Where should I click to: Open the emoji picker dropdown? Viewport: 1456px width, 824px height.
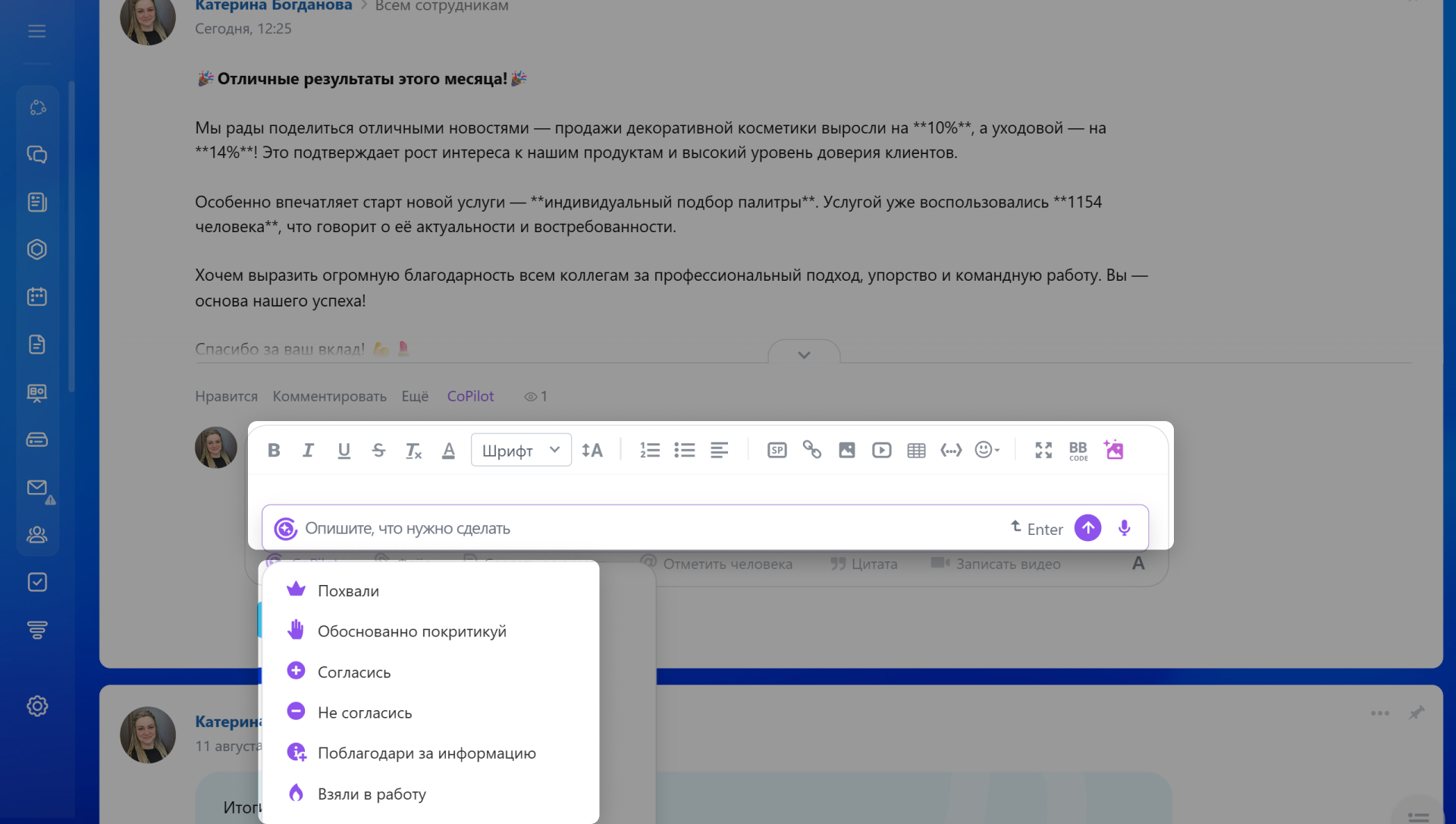tap(987, 450)
